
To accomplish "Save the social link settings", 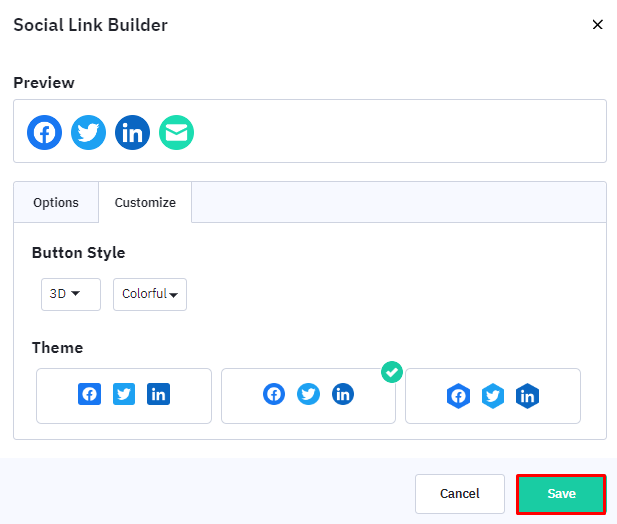I will [561, 494].
